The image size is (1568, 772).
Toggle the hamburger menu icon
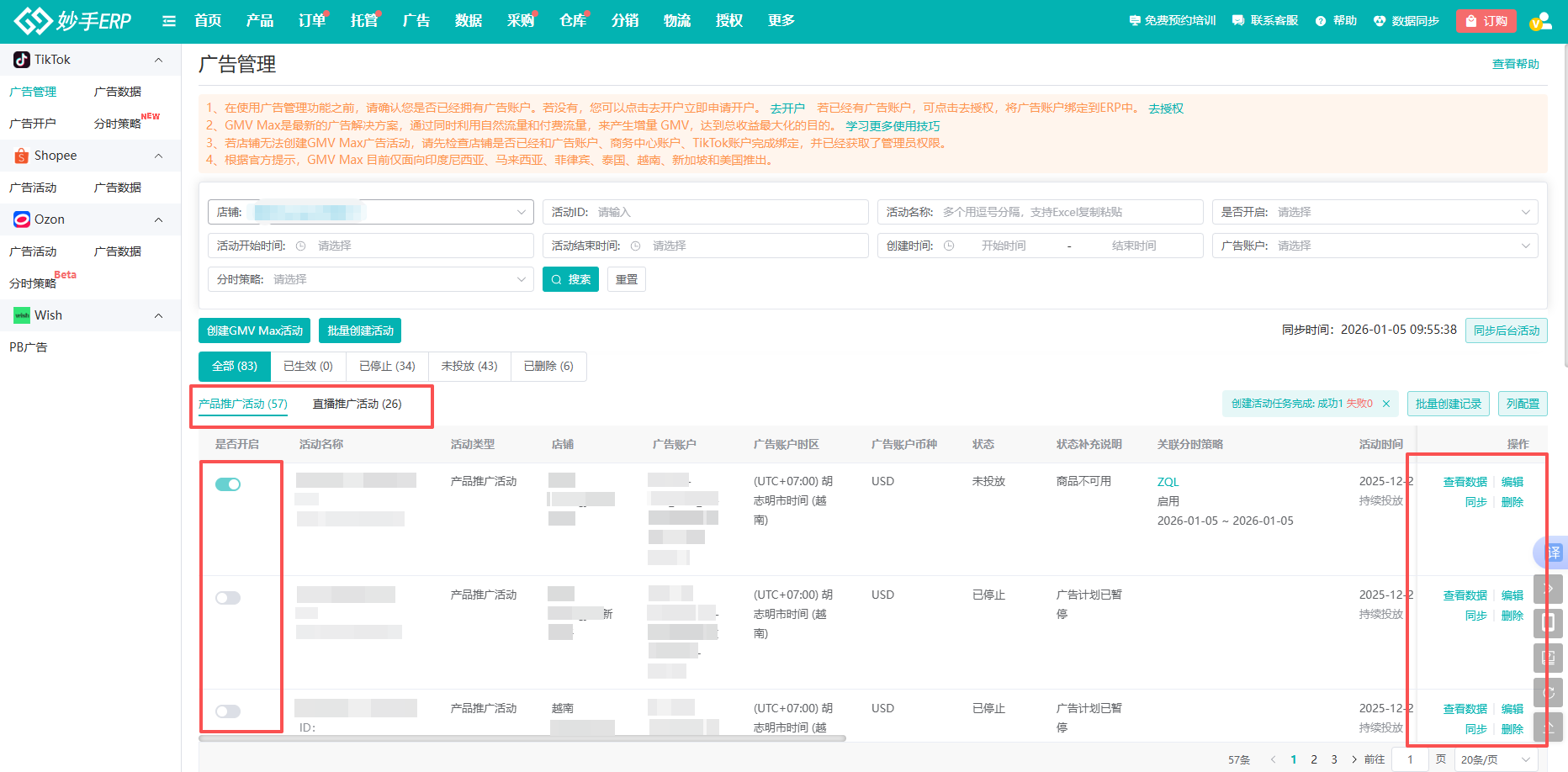point(169,21)
